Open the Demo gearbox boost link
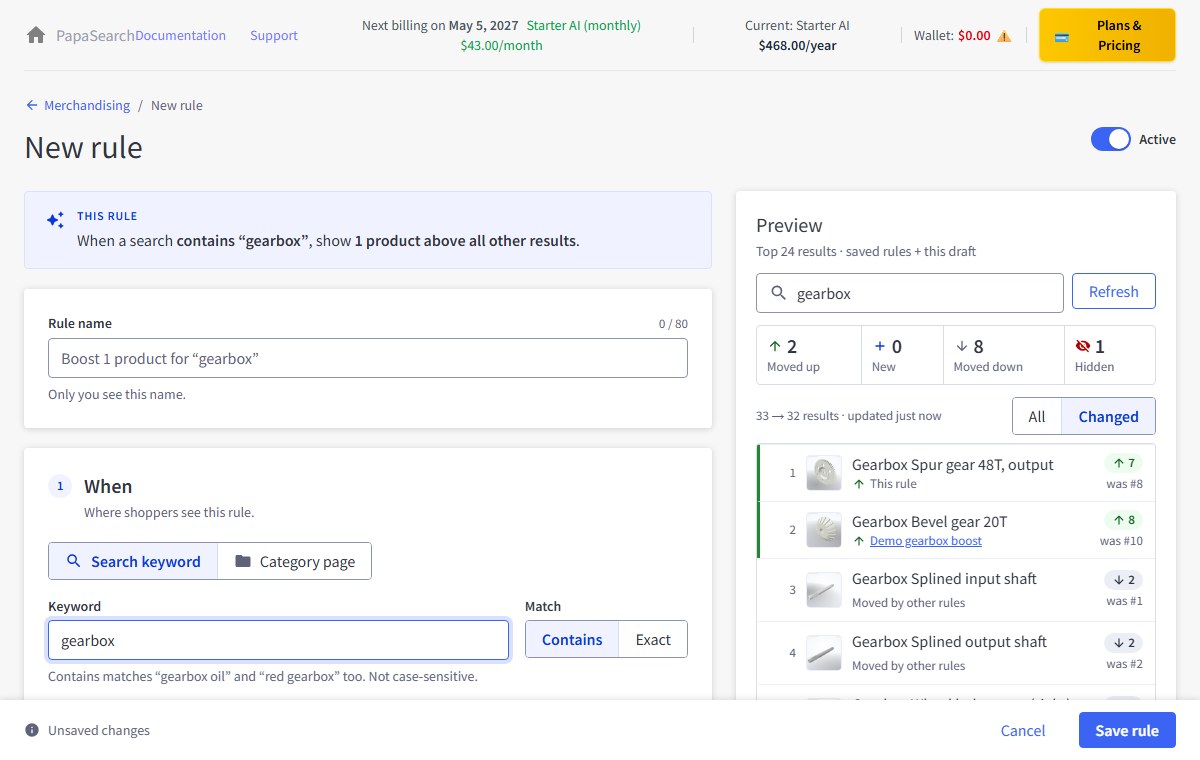1200x760 pixels. click(926, 541)
